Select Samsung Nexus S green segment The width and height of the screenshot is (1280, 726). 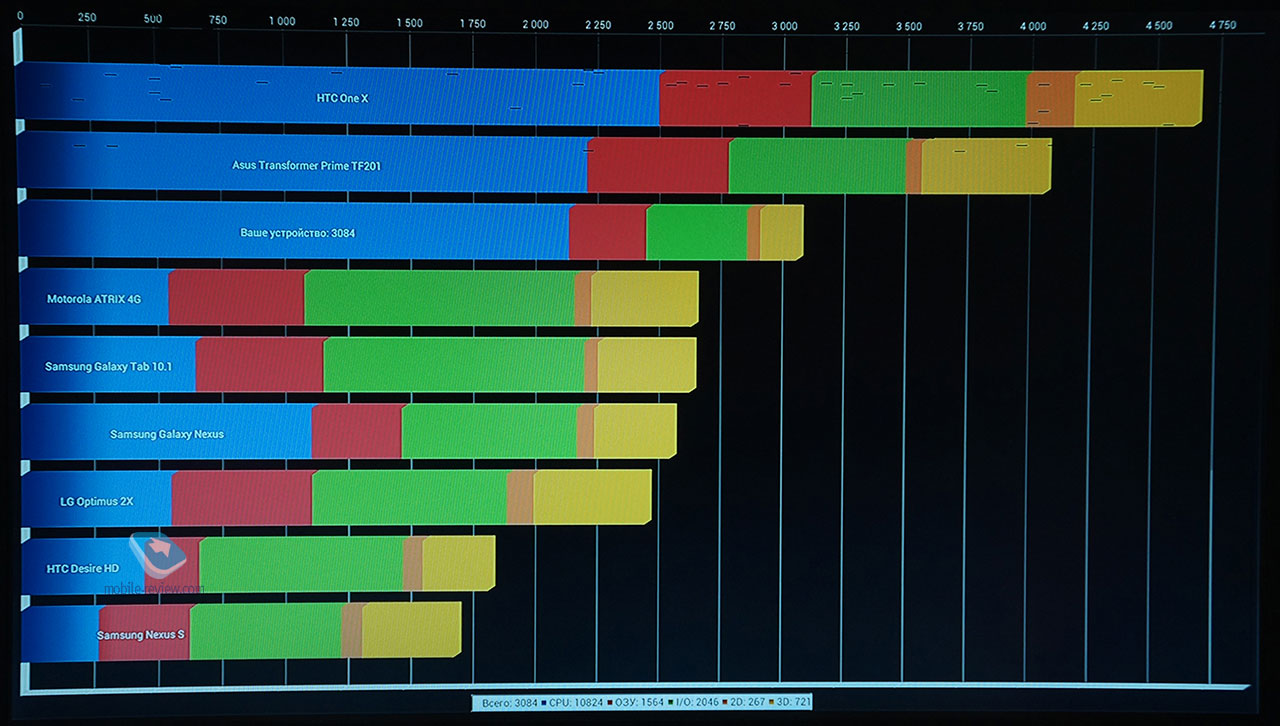(266, 631)
